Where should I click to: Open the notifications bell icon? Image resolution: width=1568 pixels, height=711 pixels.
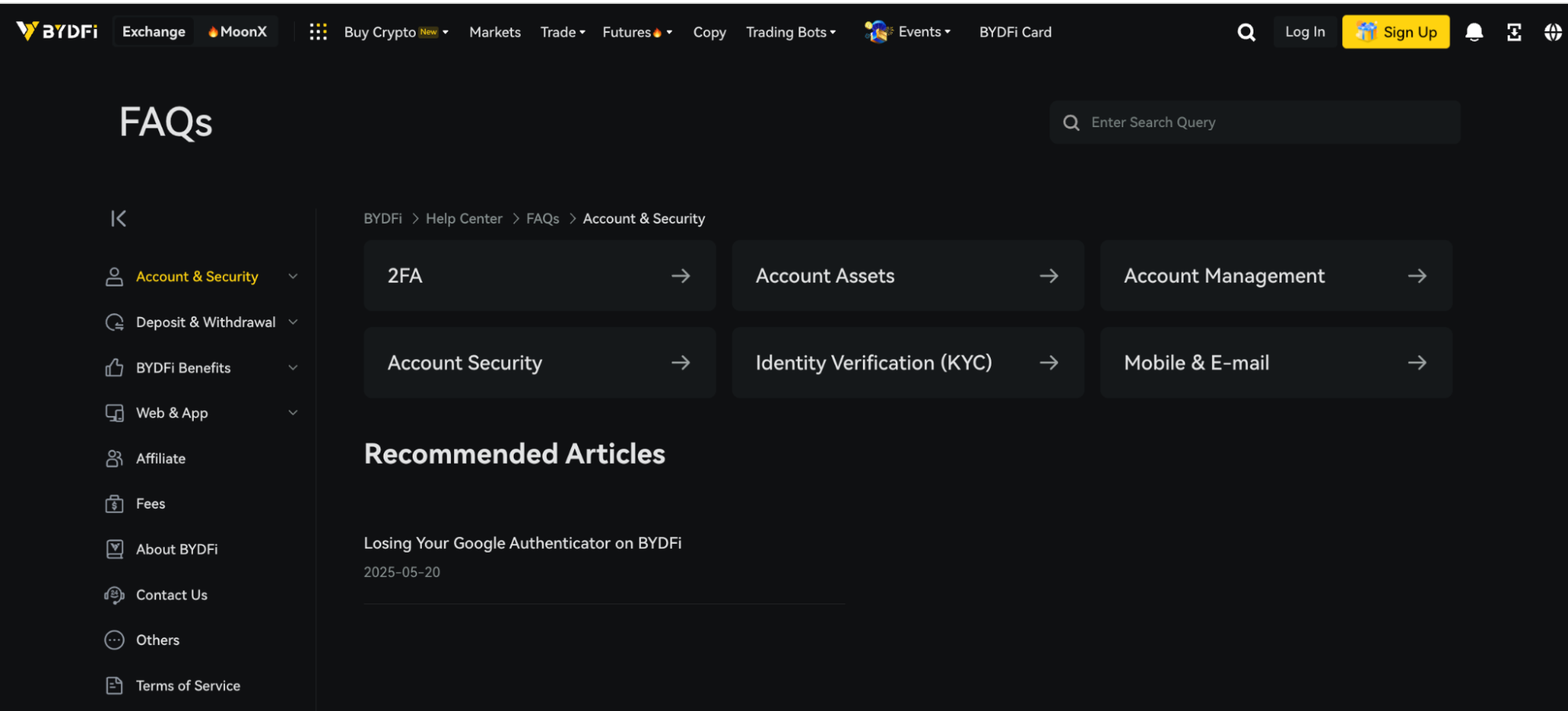(x=1474, y=32)
